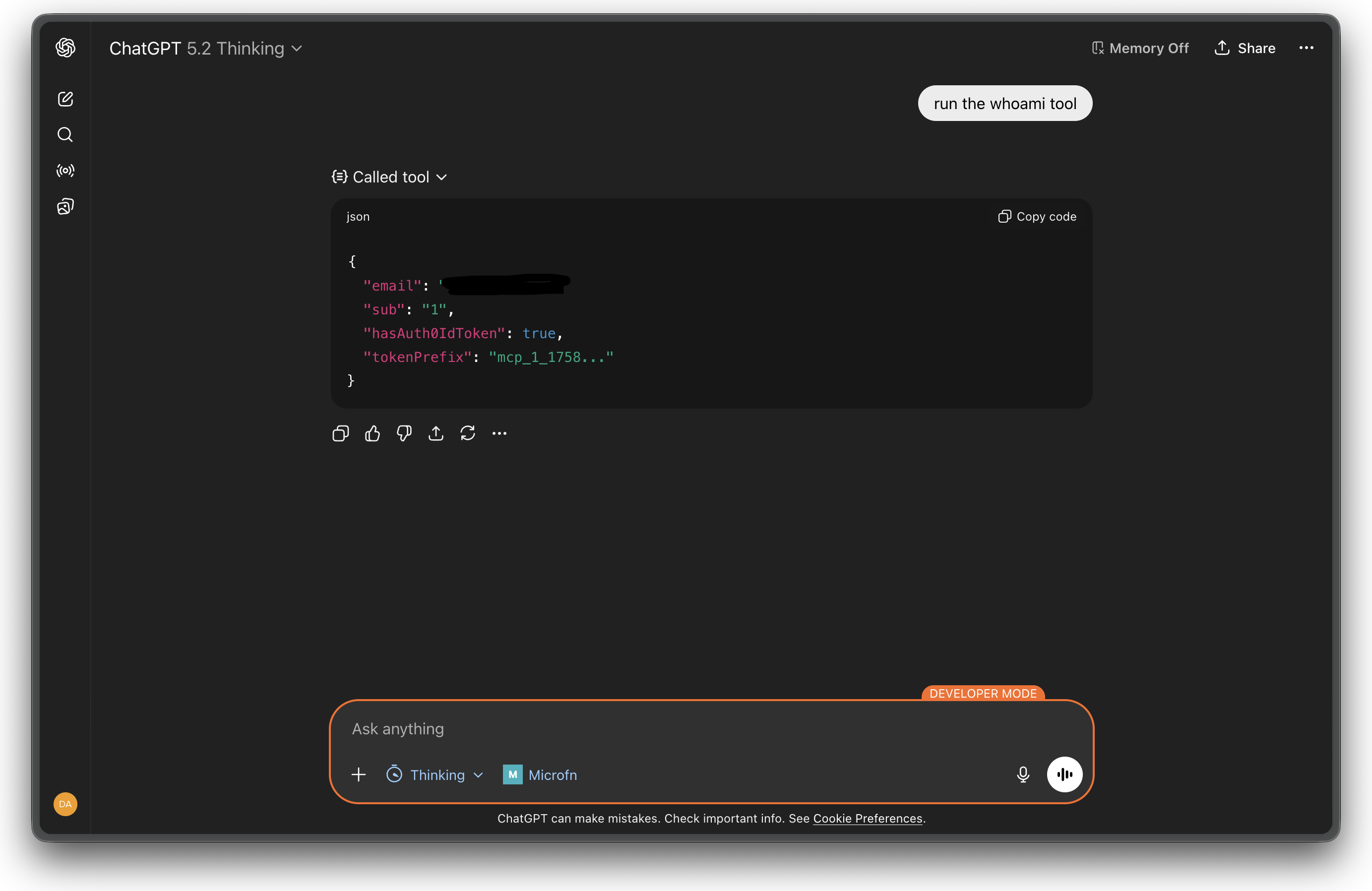Start dictation with microphone icon
Viewport: 1372px width, 891px height.
pyautogui.click(x=1023, y=774)
